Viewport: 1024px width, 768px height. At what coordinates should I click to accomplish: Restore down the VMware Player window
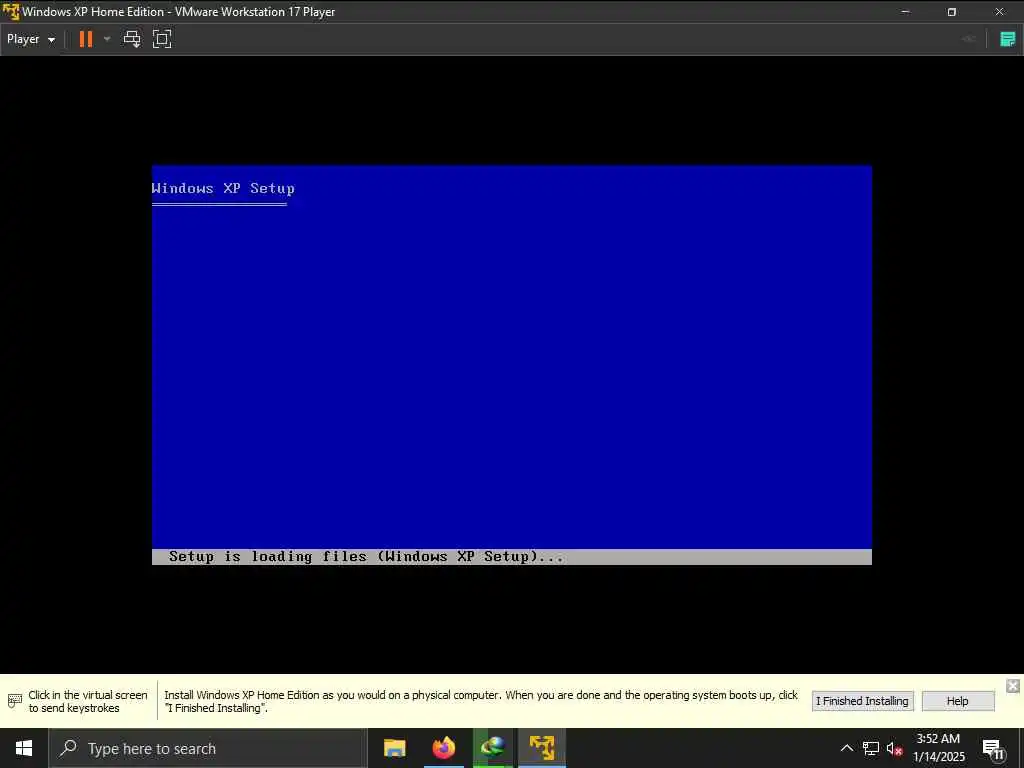pyautogui.click(x=952, y=12)
